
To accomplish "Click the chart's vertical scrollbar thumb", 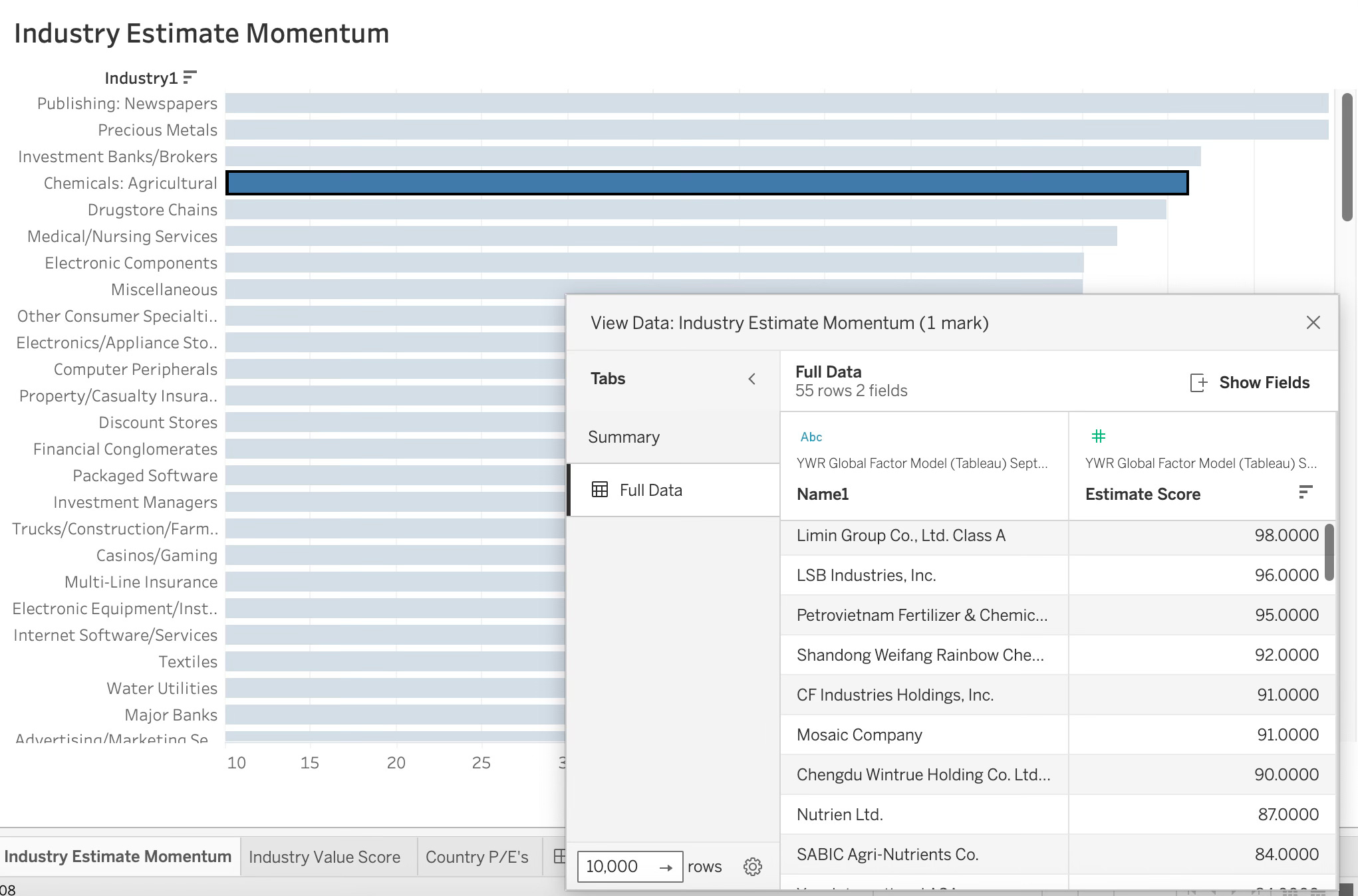I will pyautogui.click(x=1347, y=157).
